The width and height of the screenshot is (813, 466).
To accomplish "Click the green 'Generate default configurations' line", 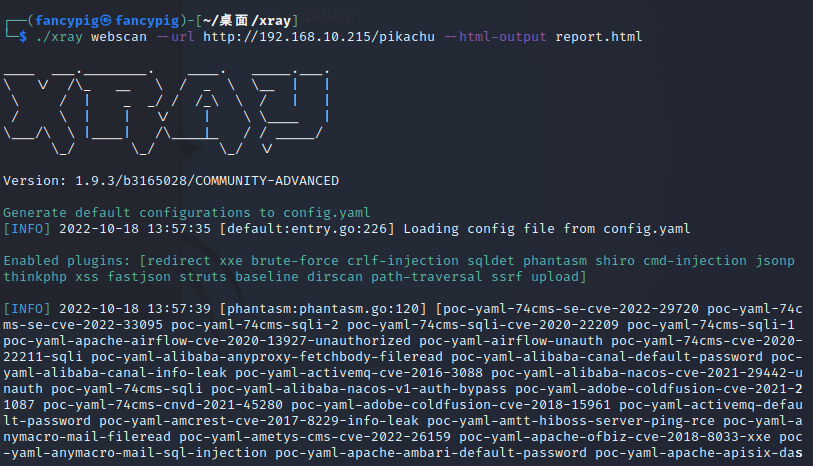I will [x=186, y=212].
